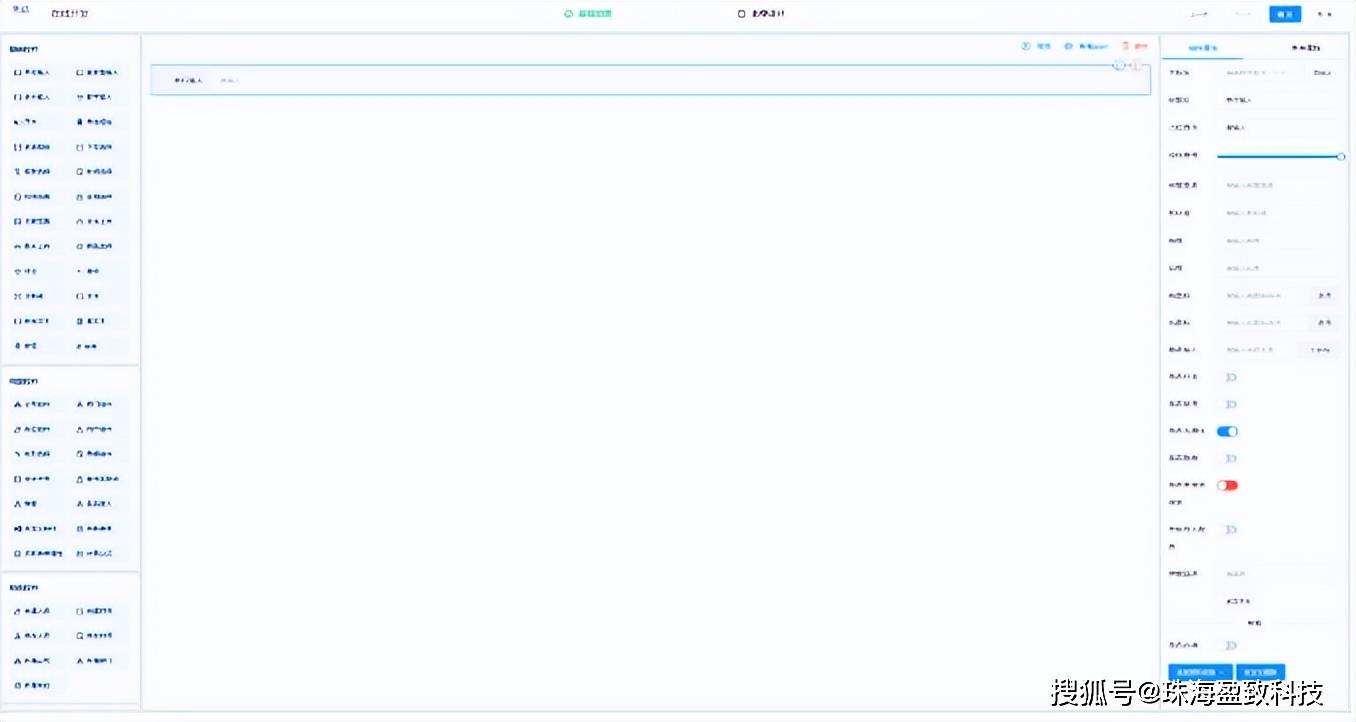The image size is (1356, 722).
Task: Click the handle of the blue grid slider
Action: pos(1341,156)
